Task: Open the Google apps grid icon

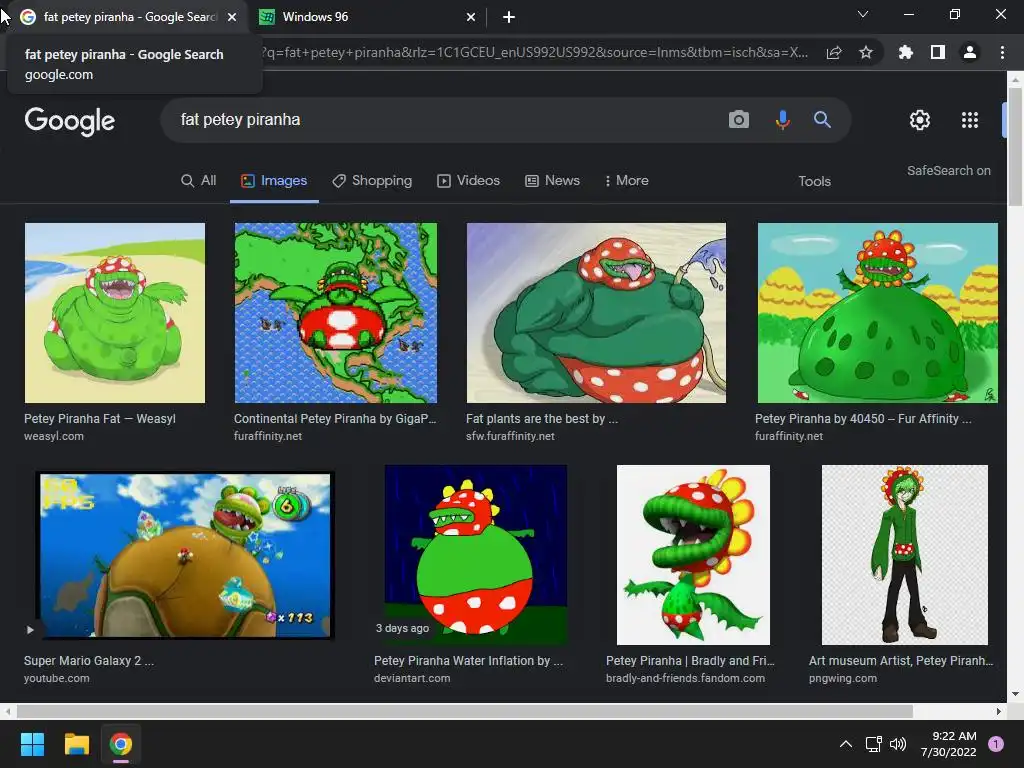Action: 970,120
